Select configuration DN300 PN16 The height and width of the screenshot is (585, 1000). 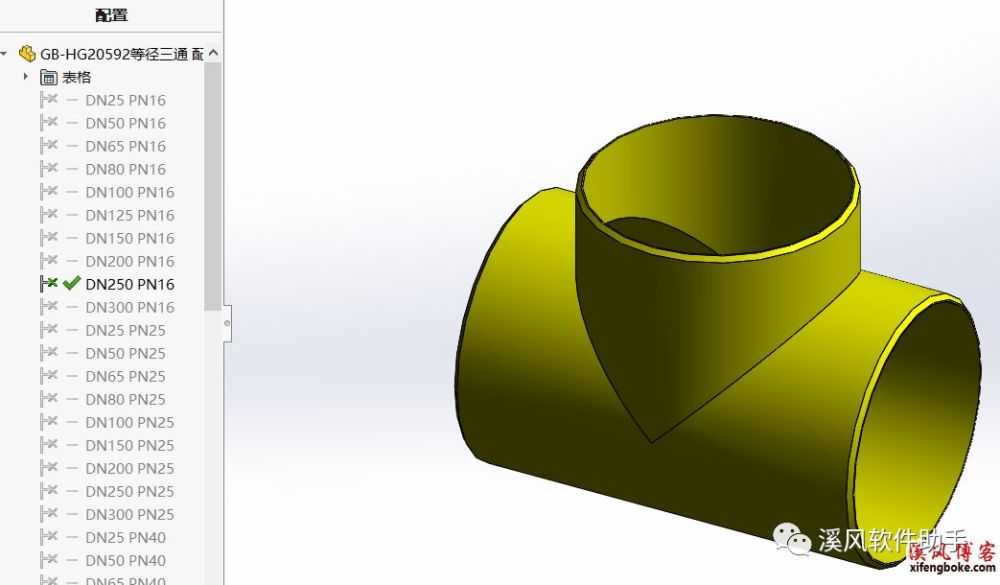point(129,307)
